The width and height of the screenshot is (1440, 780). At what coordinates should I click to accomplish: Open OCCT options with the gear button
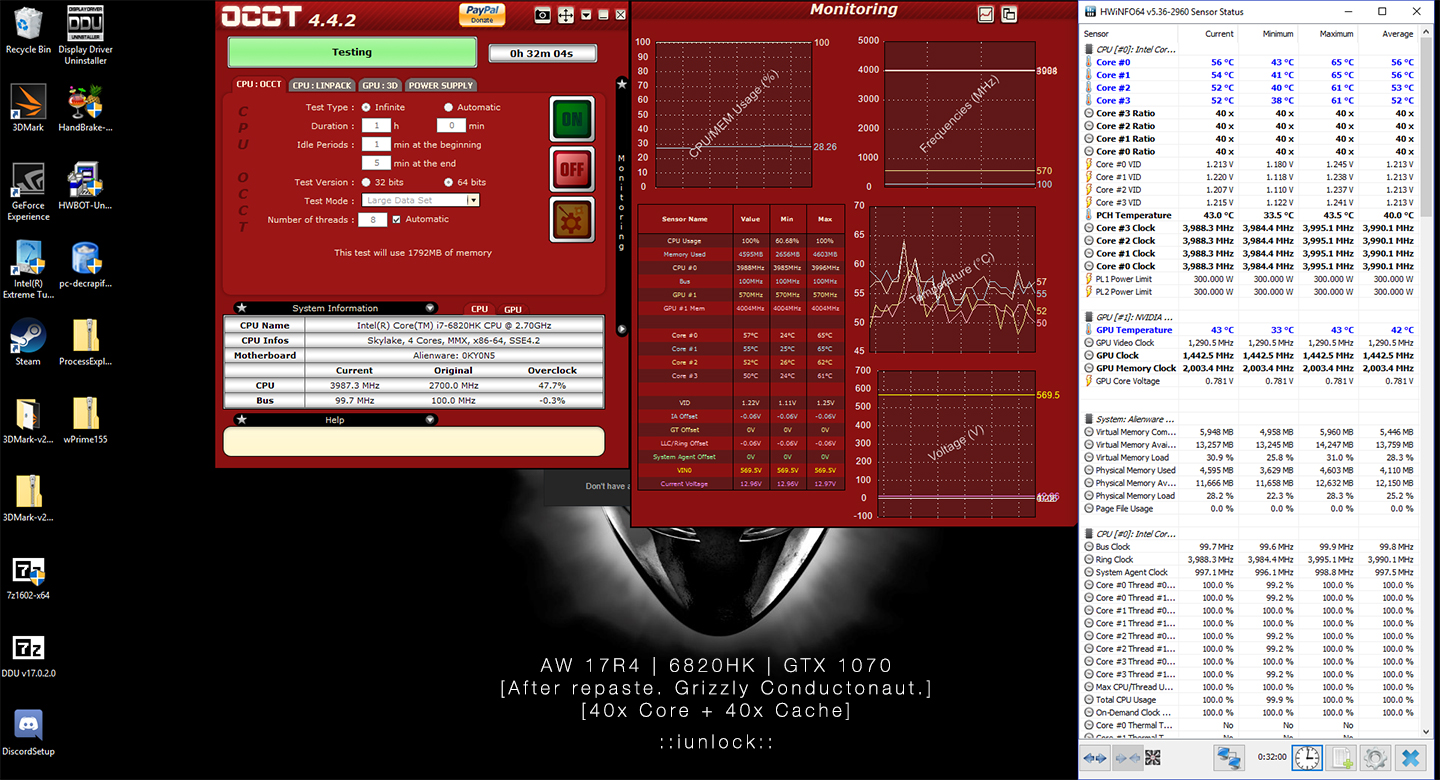pyautogui.click(x=572, y=219)
